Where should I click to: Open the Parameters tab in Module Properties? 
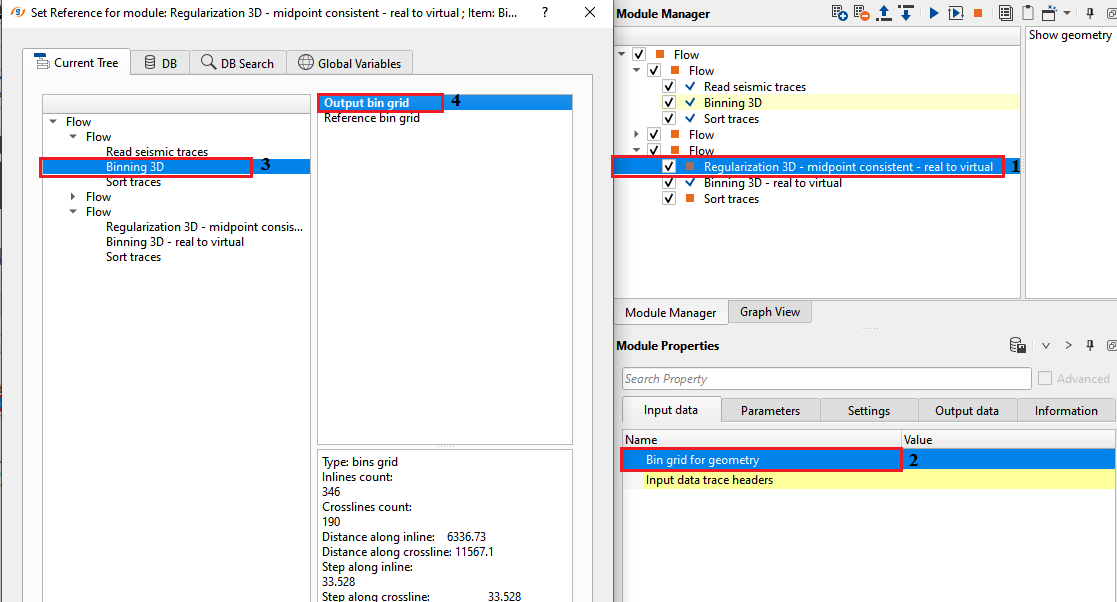(x=770, y=410)
